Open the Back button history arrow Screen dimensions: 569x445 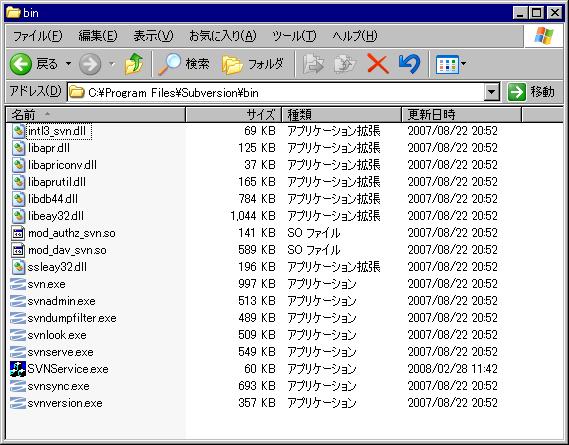click(68, 64)
